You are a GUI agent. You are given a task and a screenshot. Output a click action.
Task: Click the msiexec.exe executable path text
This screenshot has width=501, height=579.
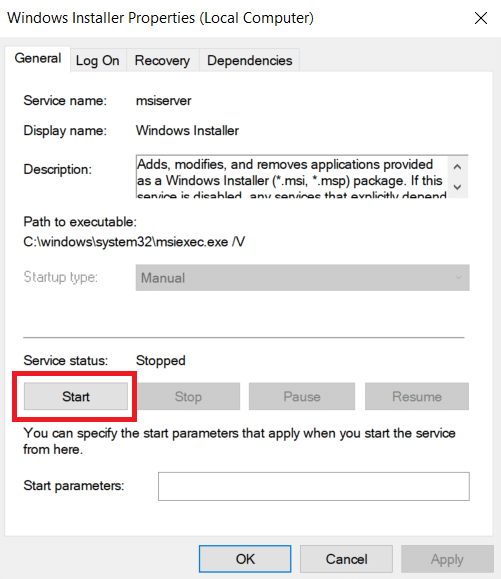click(134, 242)
